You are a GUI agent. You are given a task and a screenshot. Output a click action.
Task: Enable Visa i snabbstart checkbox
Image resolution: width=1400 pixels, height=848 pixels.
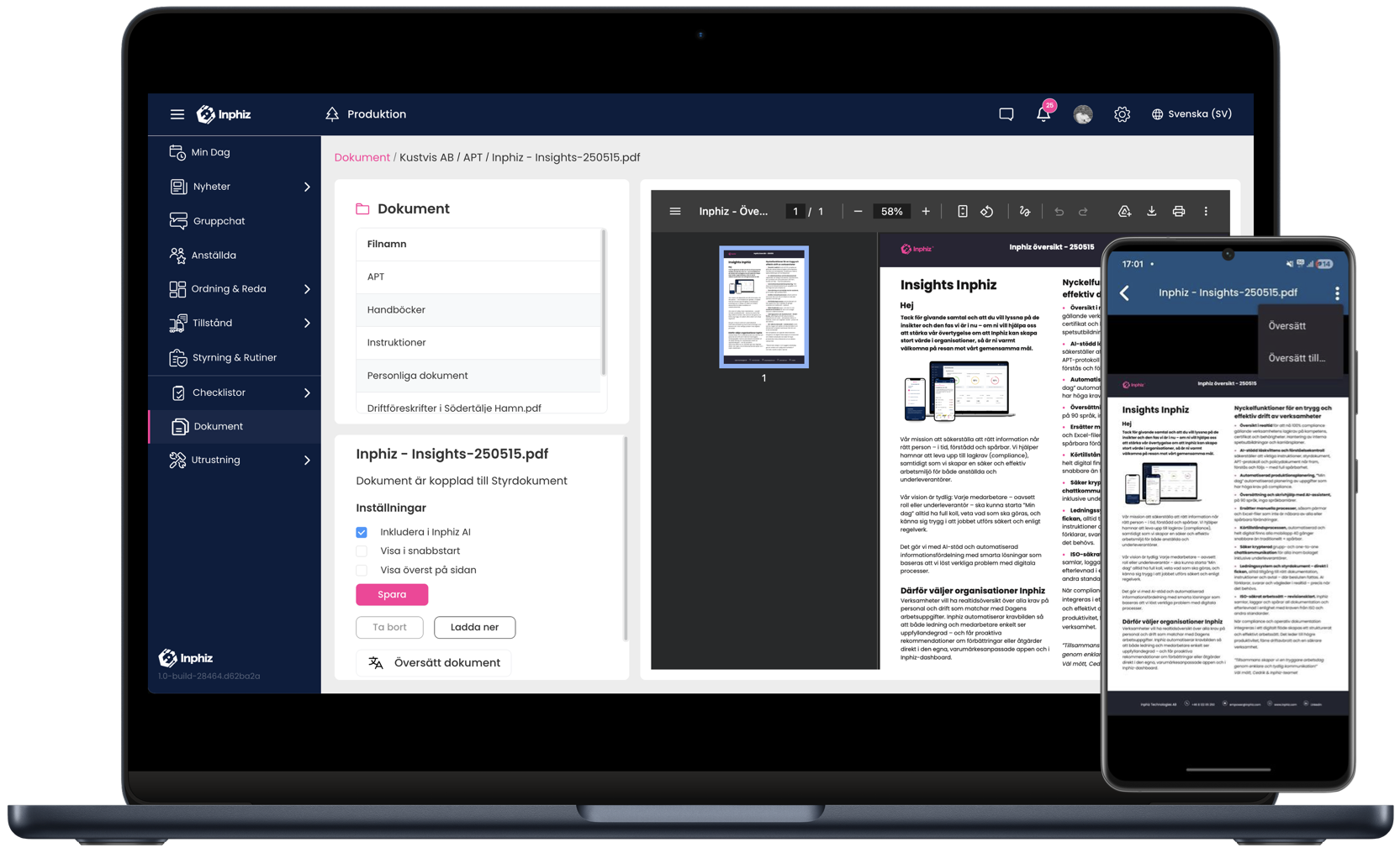click(x=362, y=551)
